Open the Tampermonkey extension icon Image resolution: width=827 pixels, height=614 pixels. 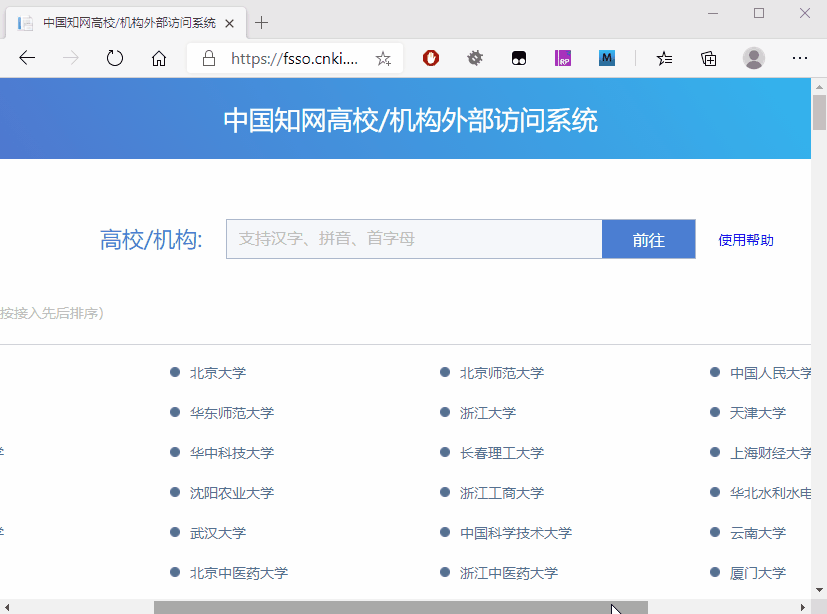pyautogui.click(x=519, y=58)
